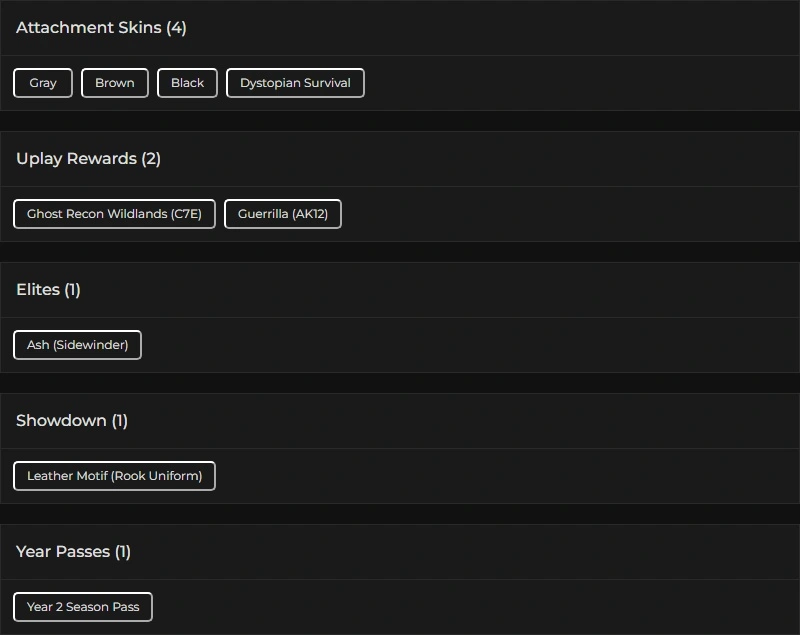
Task: Select the Guerrilla (AK12) reward tag
Action: 283,214
